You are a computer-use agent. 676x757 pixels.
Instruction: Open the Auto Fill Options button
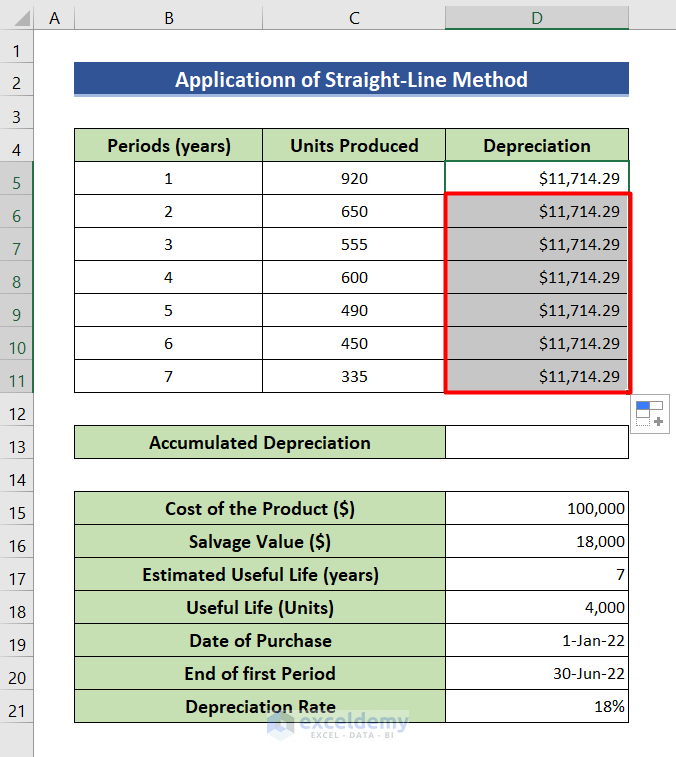pos(650,413)
